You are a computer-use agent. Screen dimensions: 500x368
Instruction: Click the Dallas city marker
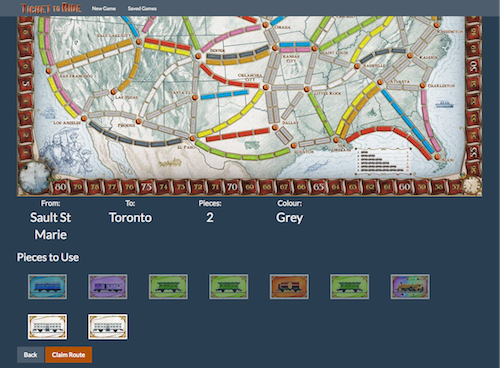pos(275,127)
